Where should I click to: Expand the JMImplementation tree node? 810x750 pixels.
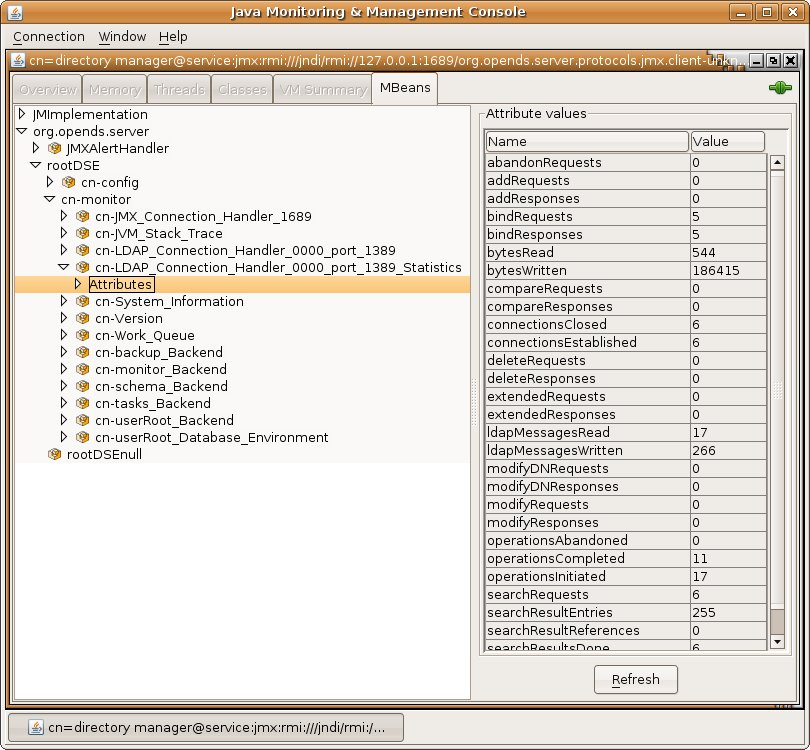(22, 114)
